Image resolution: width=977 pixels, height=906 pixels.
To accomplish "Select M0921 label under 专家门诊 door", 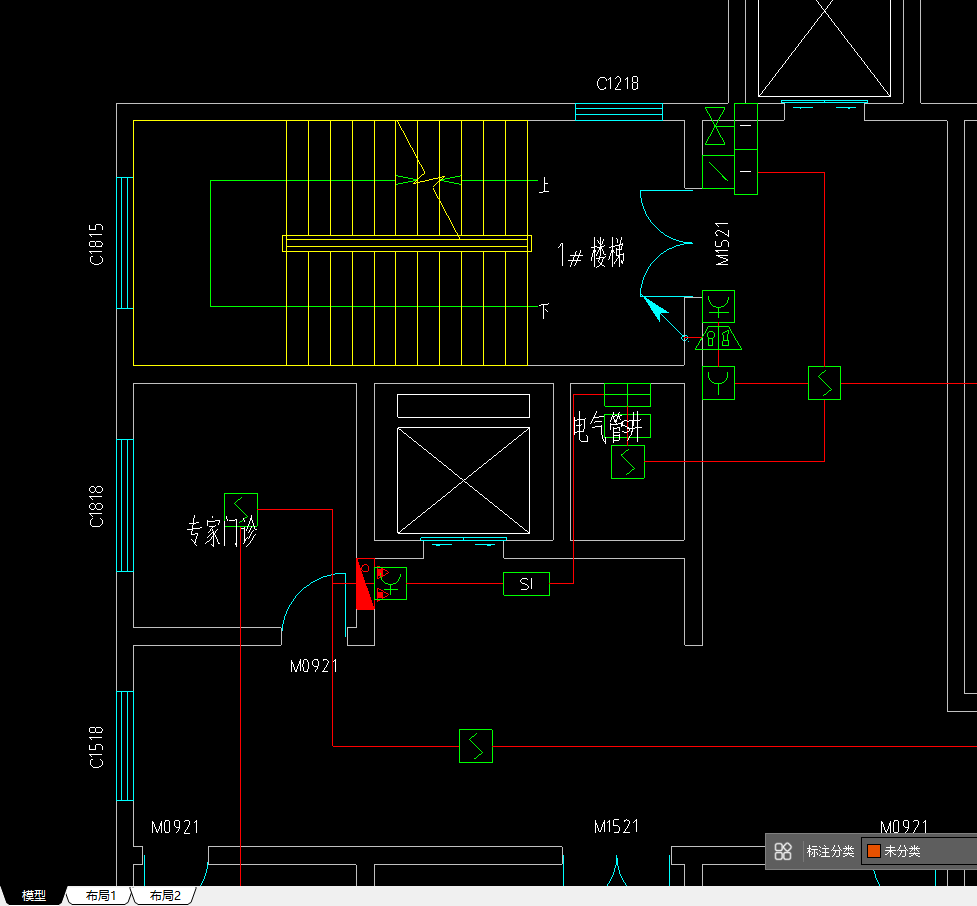I will pos(314,666).
